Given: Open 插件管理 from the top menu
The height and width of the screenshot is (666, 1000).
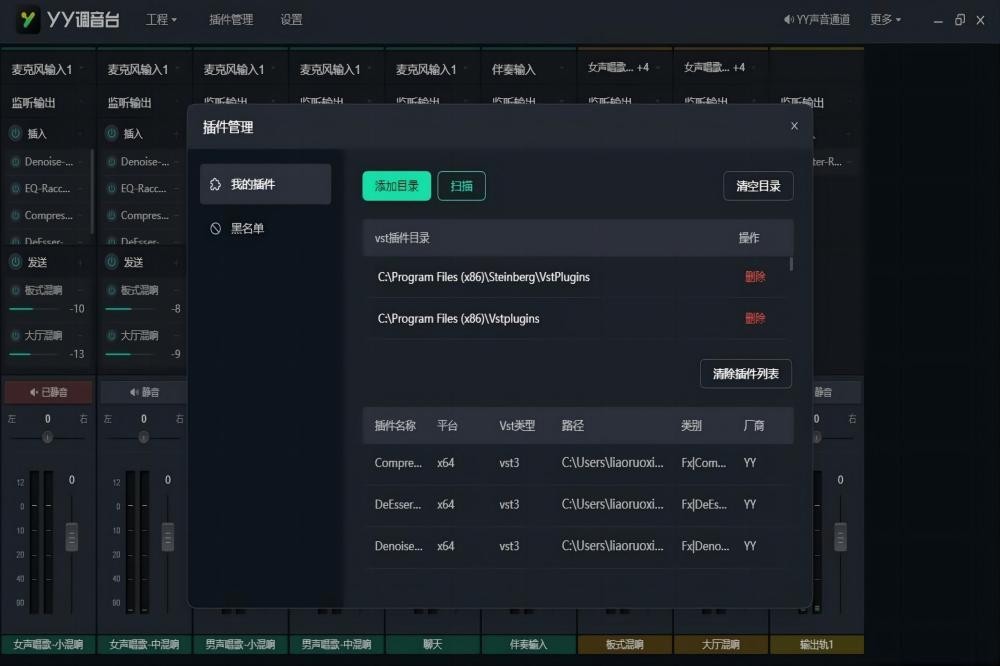Looking at the screenshot, I should pos(231,19).
